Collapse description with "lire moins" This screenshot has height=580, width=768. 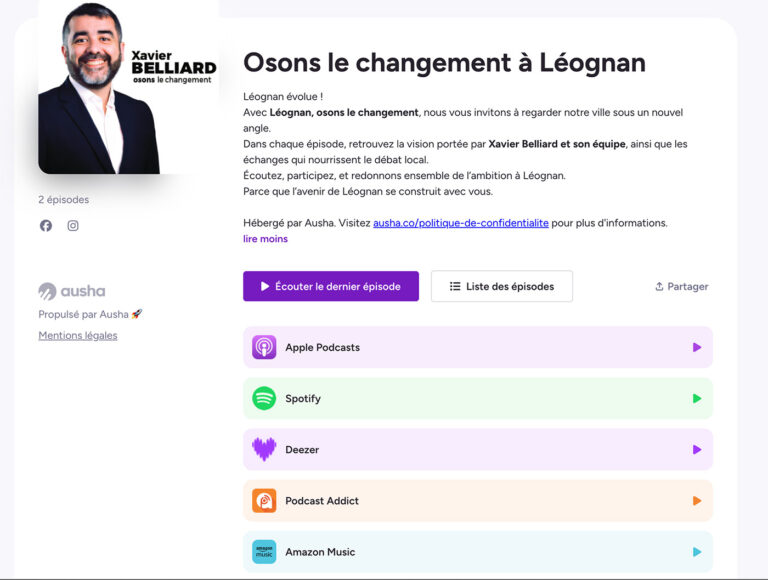(265, 239)
